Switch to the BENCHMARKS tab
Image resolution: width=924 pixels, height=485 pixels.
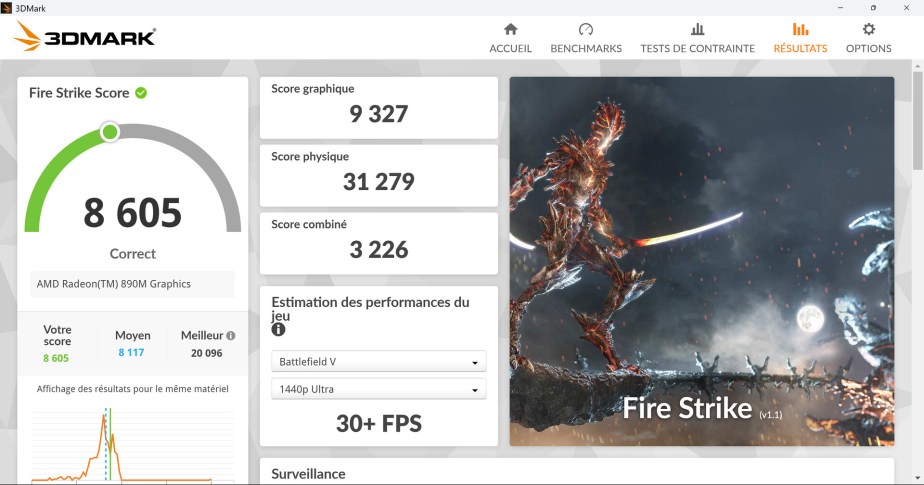click(x=586, y=48)
